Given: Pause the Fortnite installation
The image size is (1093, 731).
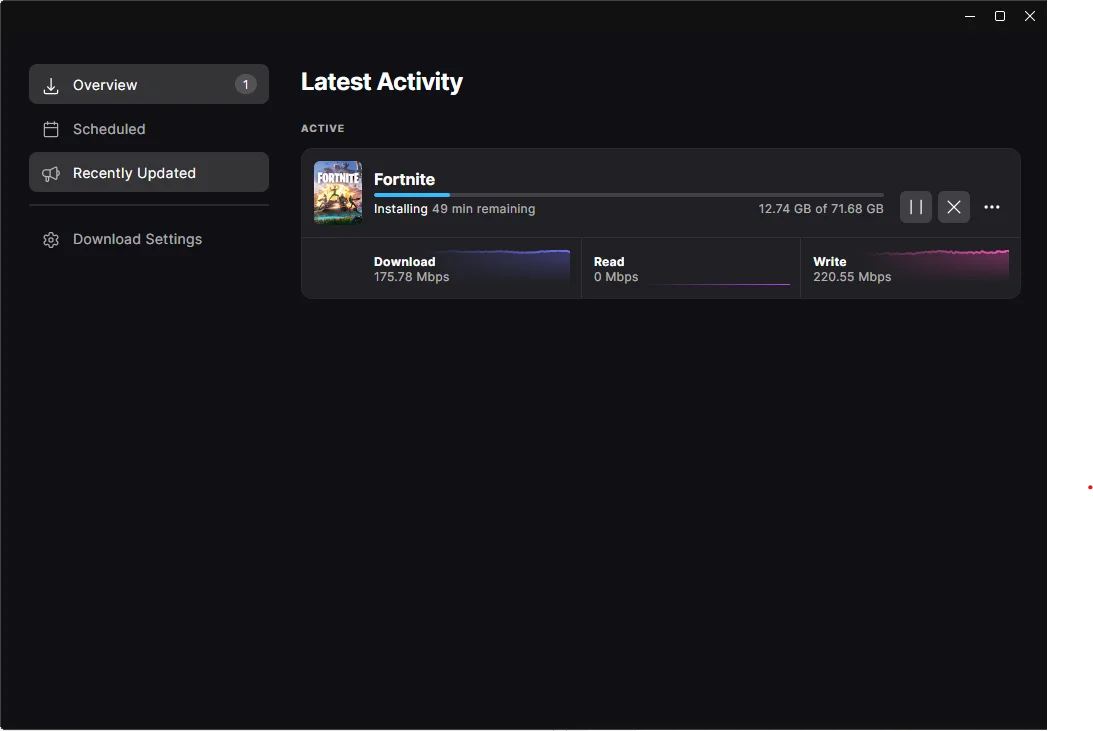Looking at the screenshot, I should [916, 207].
